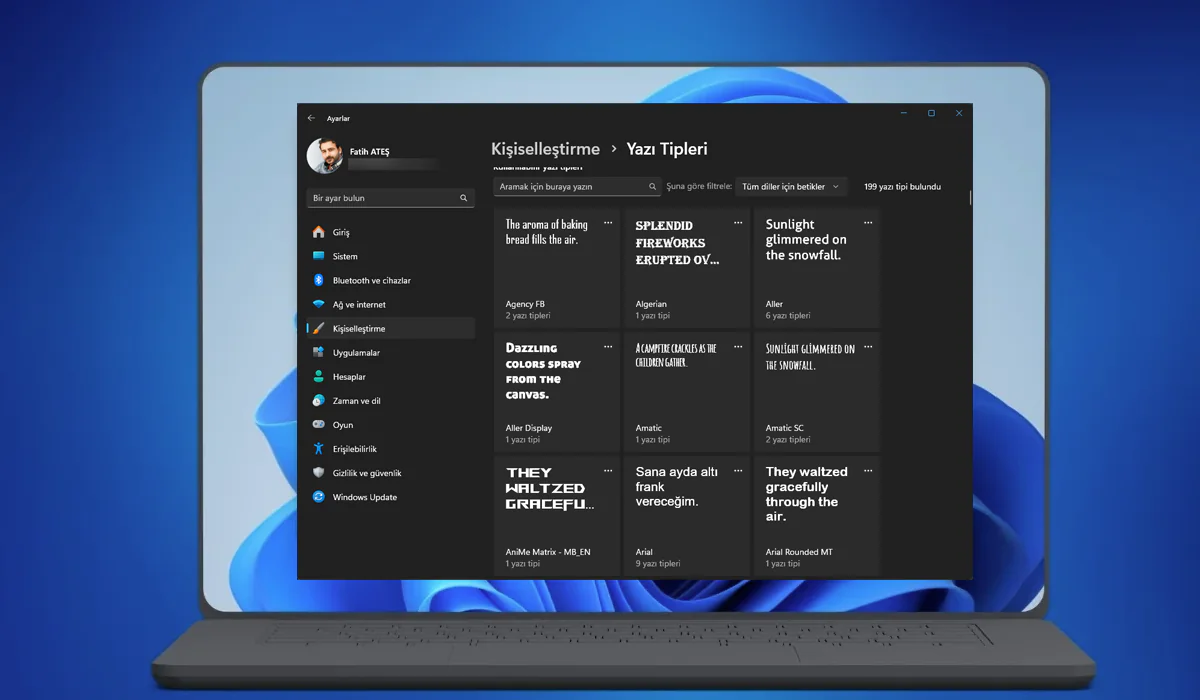Click the font search box
Image resolution: width=1200 pixels, height=700 pixels.
tap(575, 186)
